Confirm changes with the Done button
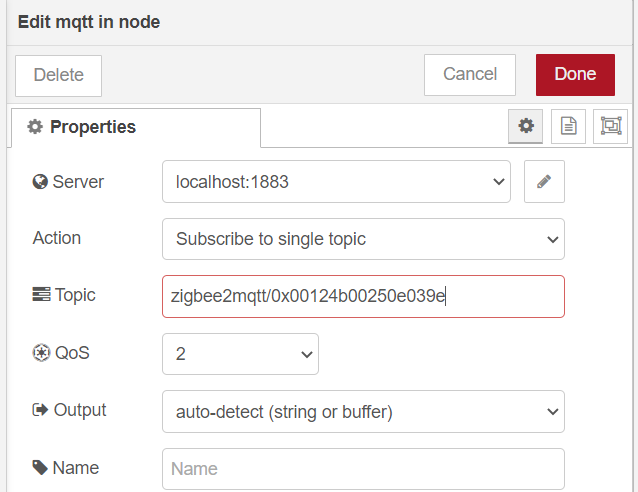This screenshot has height=492, width=638. [575, 74]
